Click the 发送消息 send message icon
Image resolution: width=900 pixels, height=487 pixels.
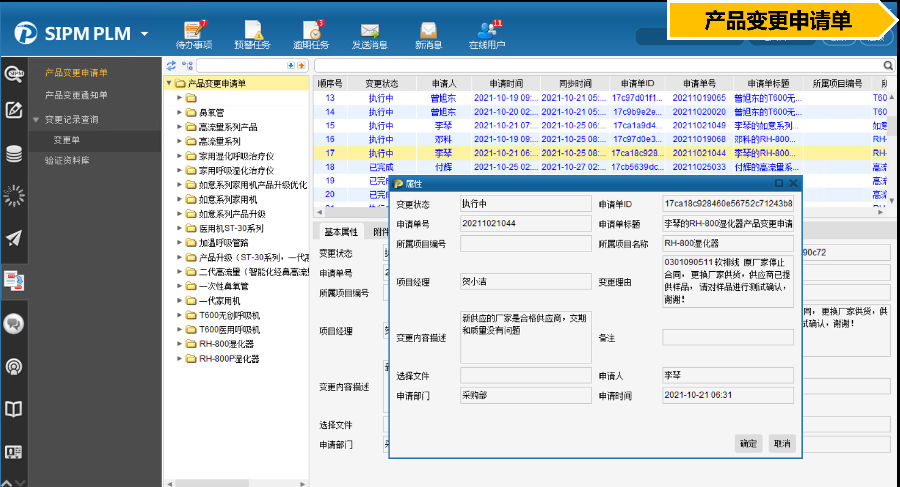pyautogui.click(x=369, y=30)
